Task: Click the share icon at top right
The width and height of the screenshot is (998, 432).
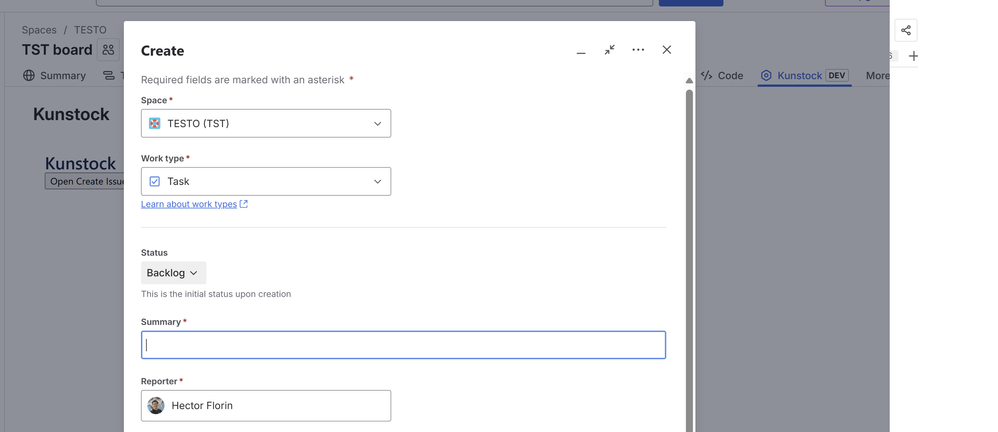Action: tap(905, 30)
